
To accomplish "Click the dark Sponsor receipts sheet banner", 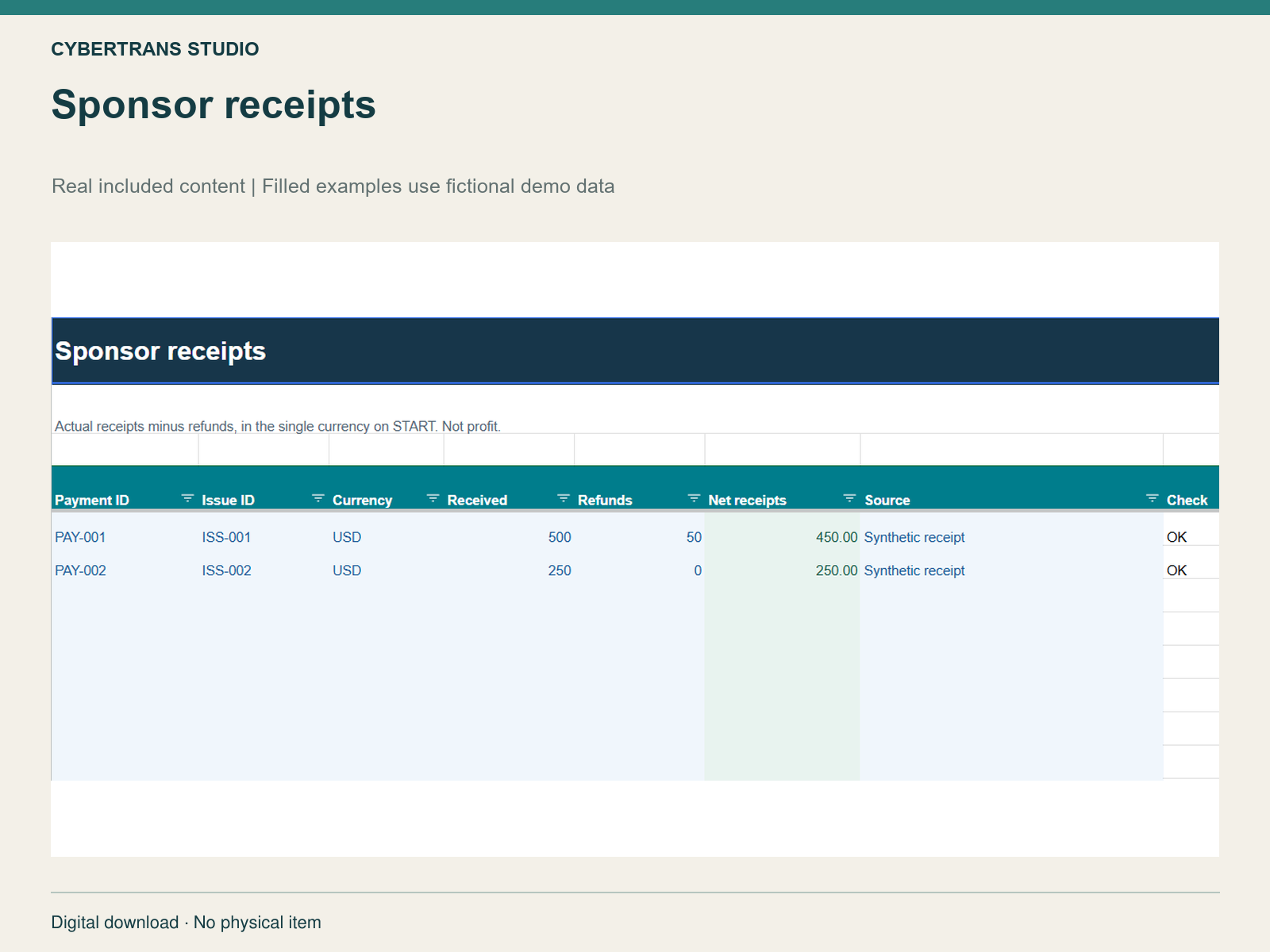I will tap(635, 351).
